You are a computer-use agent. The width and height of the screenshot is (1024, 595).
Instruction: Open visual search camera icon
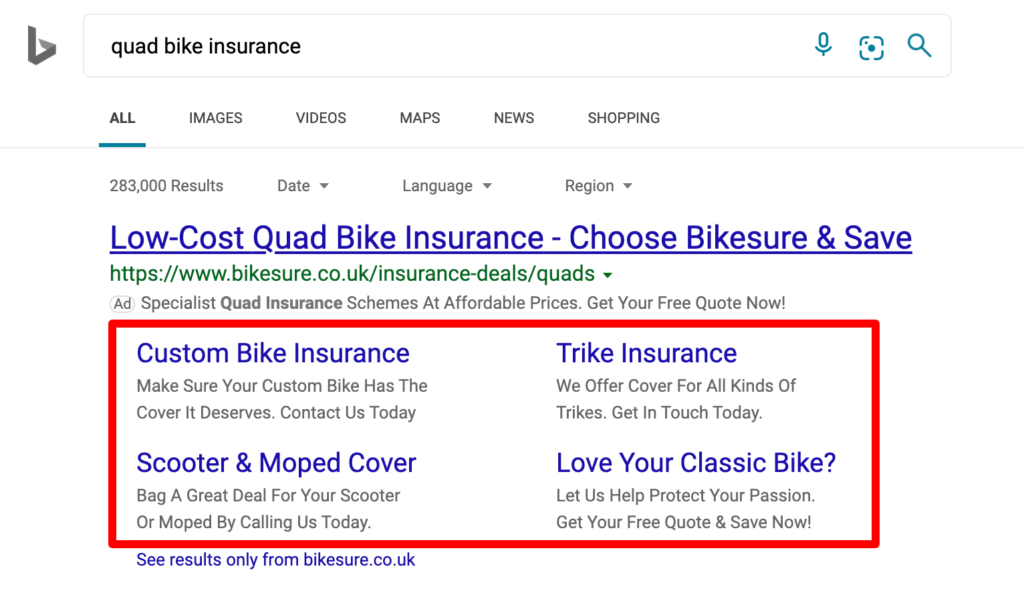871,46
